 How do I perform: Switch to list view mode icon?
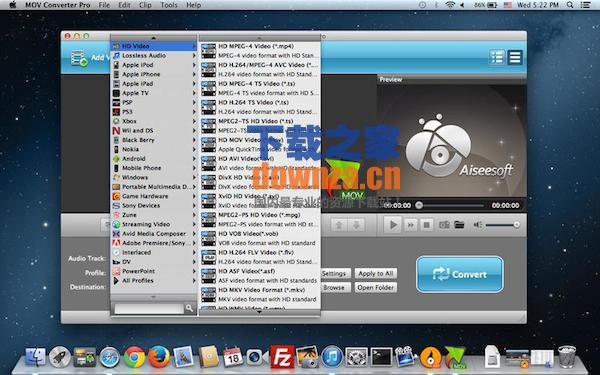pyautogui.click(x=497, y=58)
